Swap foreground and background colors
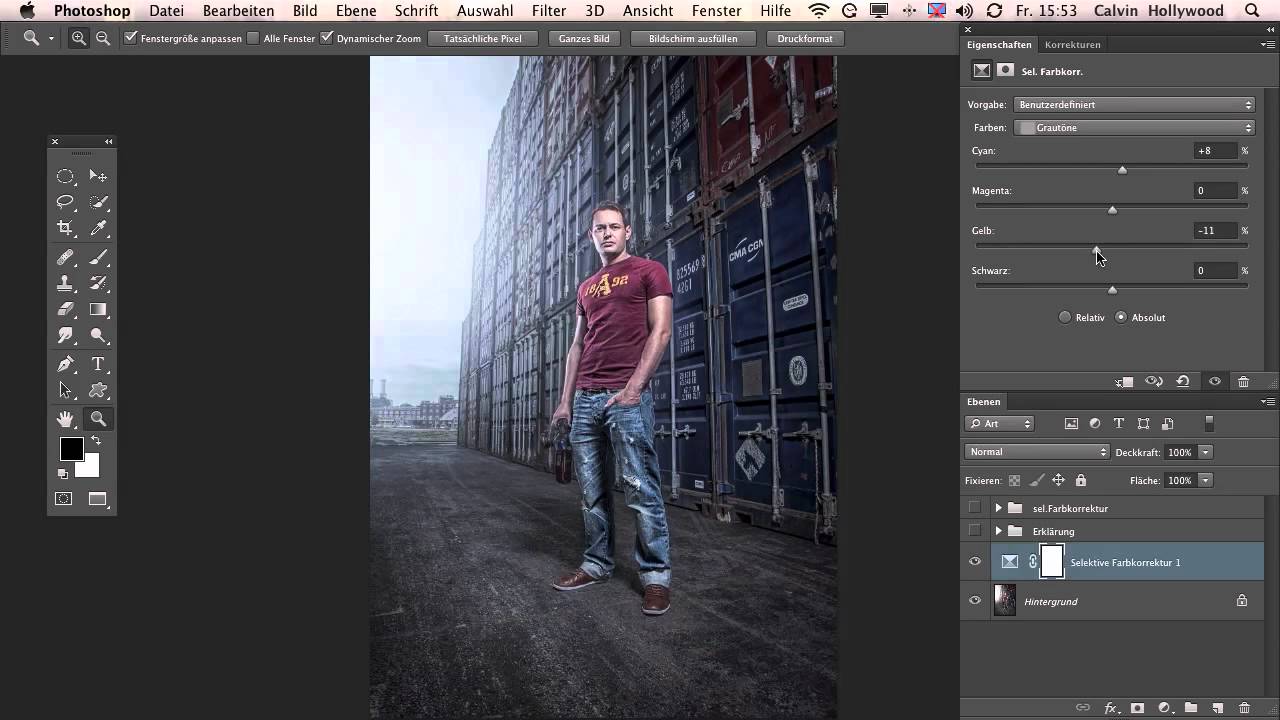Image resolution: width=1280 pixels, height=720 pixels. pyautogui.click(x=96, y=440)
